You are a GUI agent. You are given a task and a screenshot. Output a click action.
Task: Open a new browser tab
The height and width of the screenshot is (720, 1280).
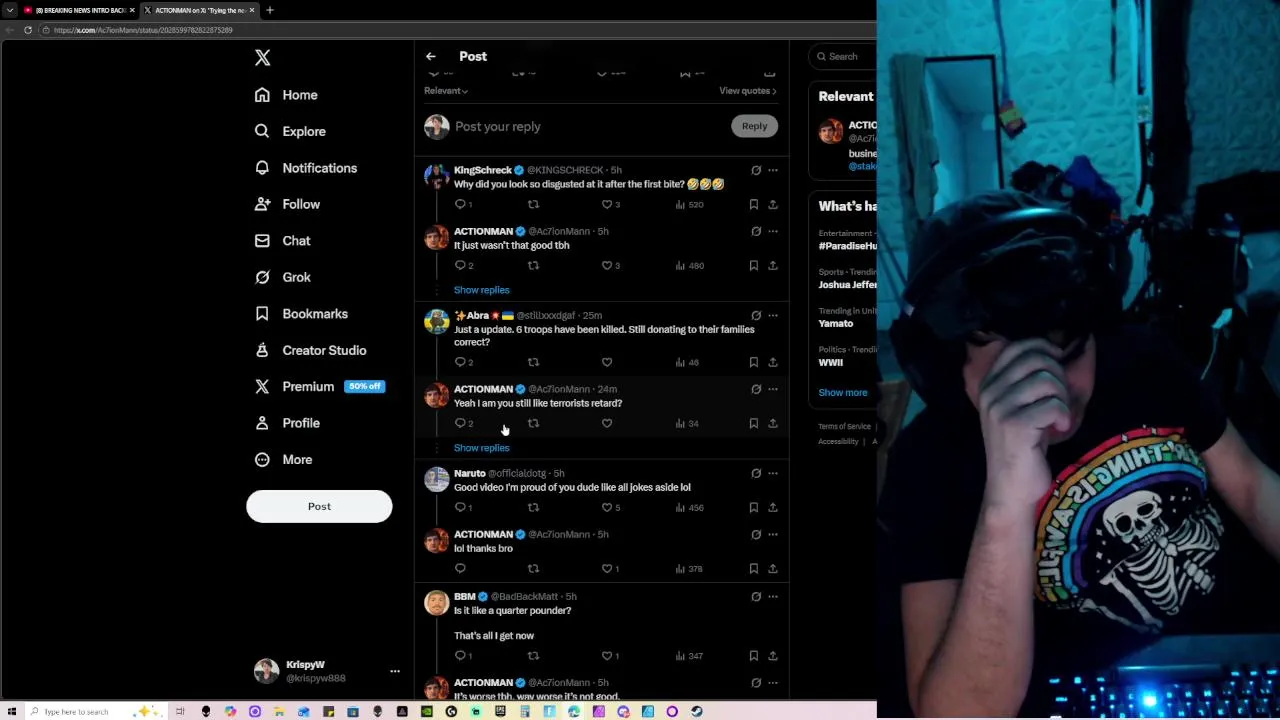[269, 10]
